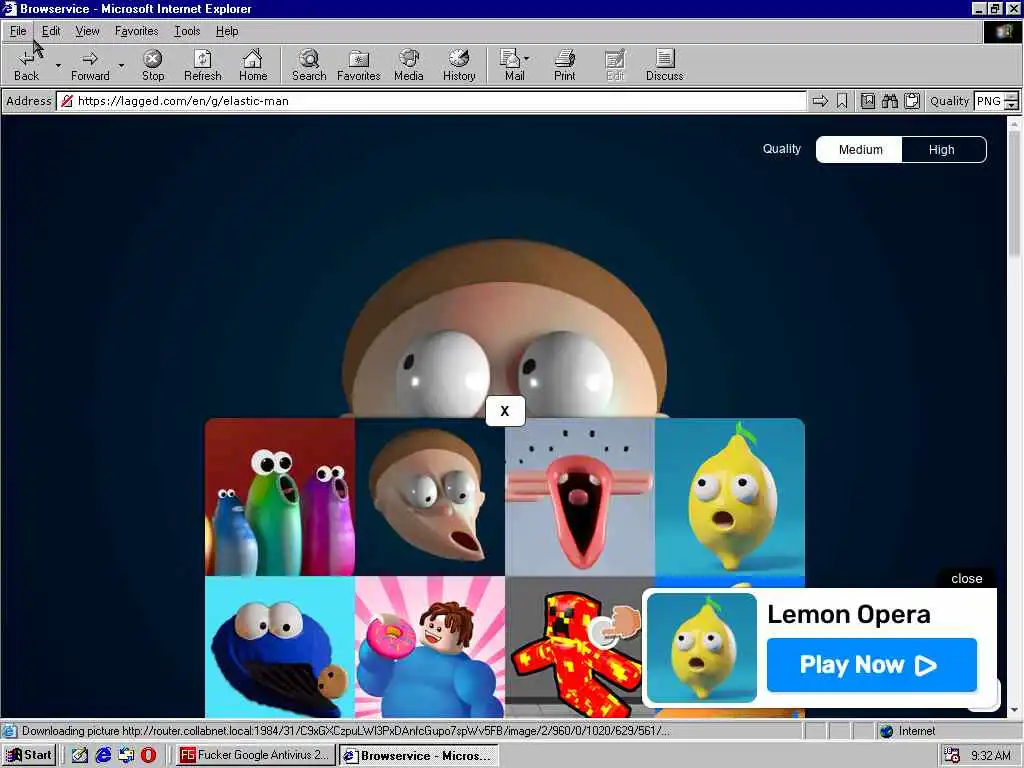
Task: Switch to Fucker Google Antivirus taskbar window
Action: [255, 755]
